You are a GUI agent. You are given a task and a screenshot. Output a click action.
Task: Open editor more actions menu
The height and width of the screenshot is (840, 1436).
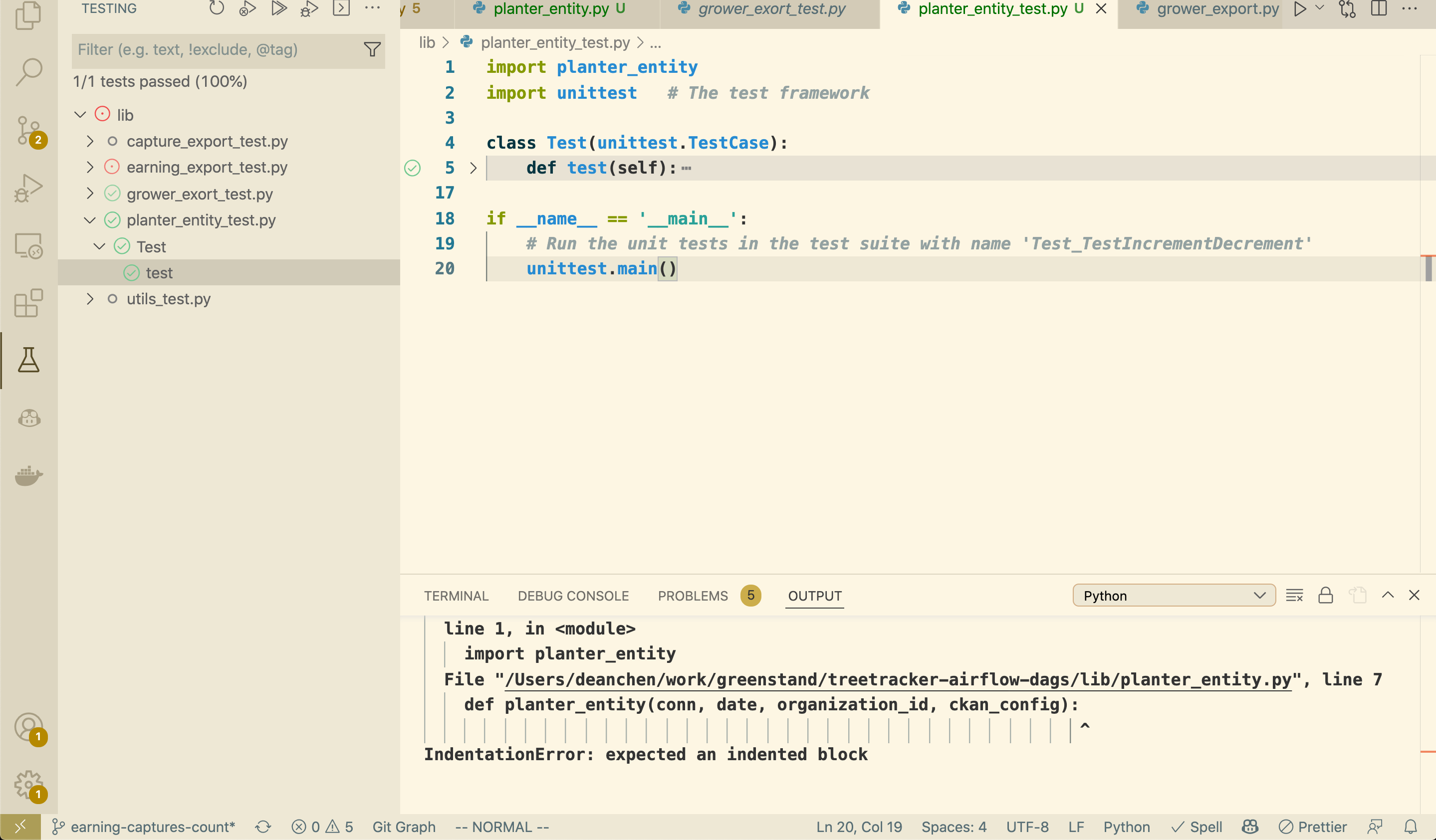pyautogui.click(x=1409, y=8)
